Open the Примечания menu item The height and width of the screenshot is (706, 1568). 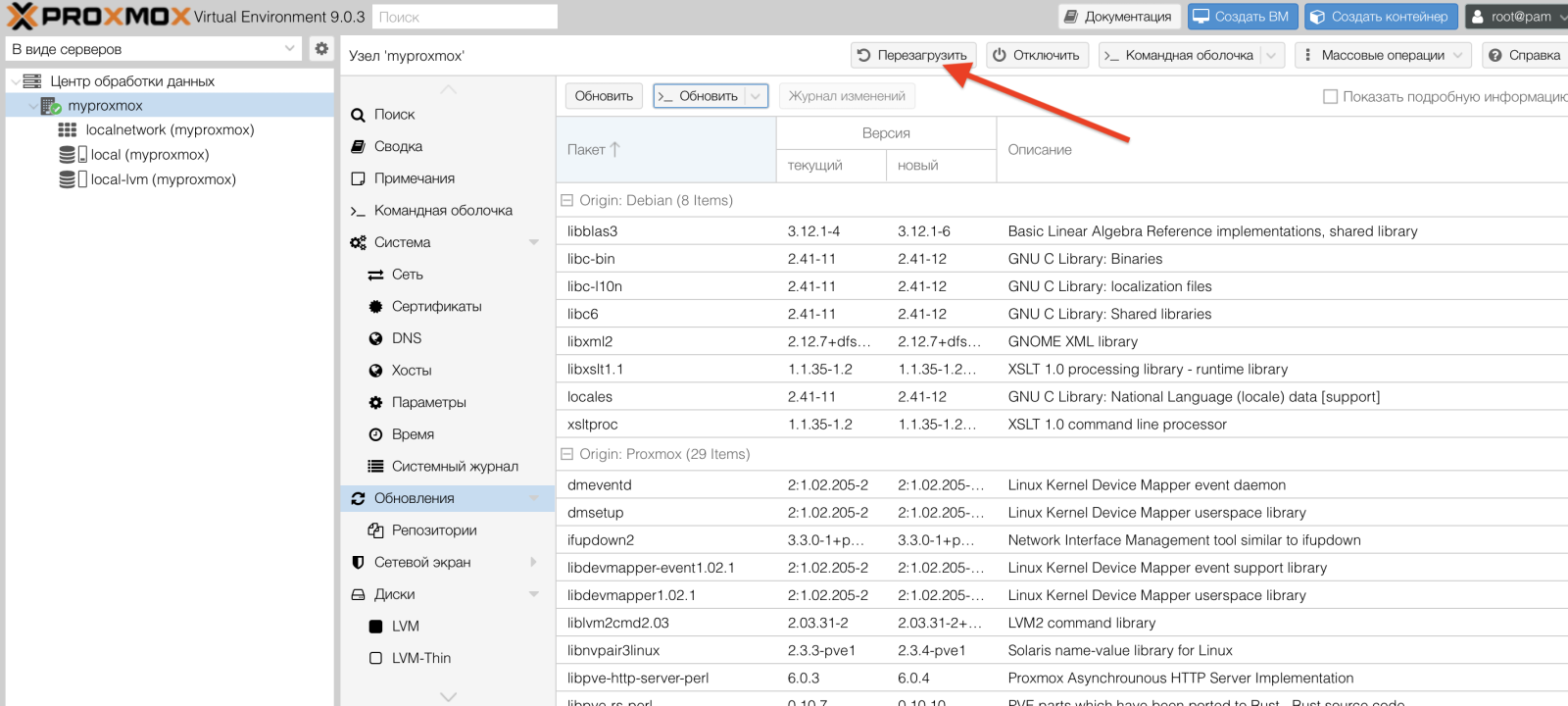click(448, 178)
